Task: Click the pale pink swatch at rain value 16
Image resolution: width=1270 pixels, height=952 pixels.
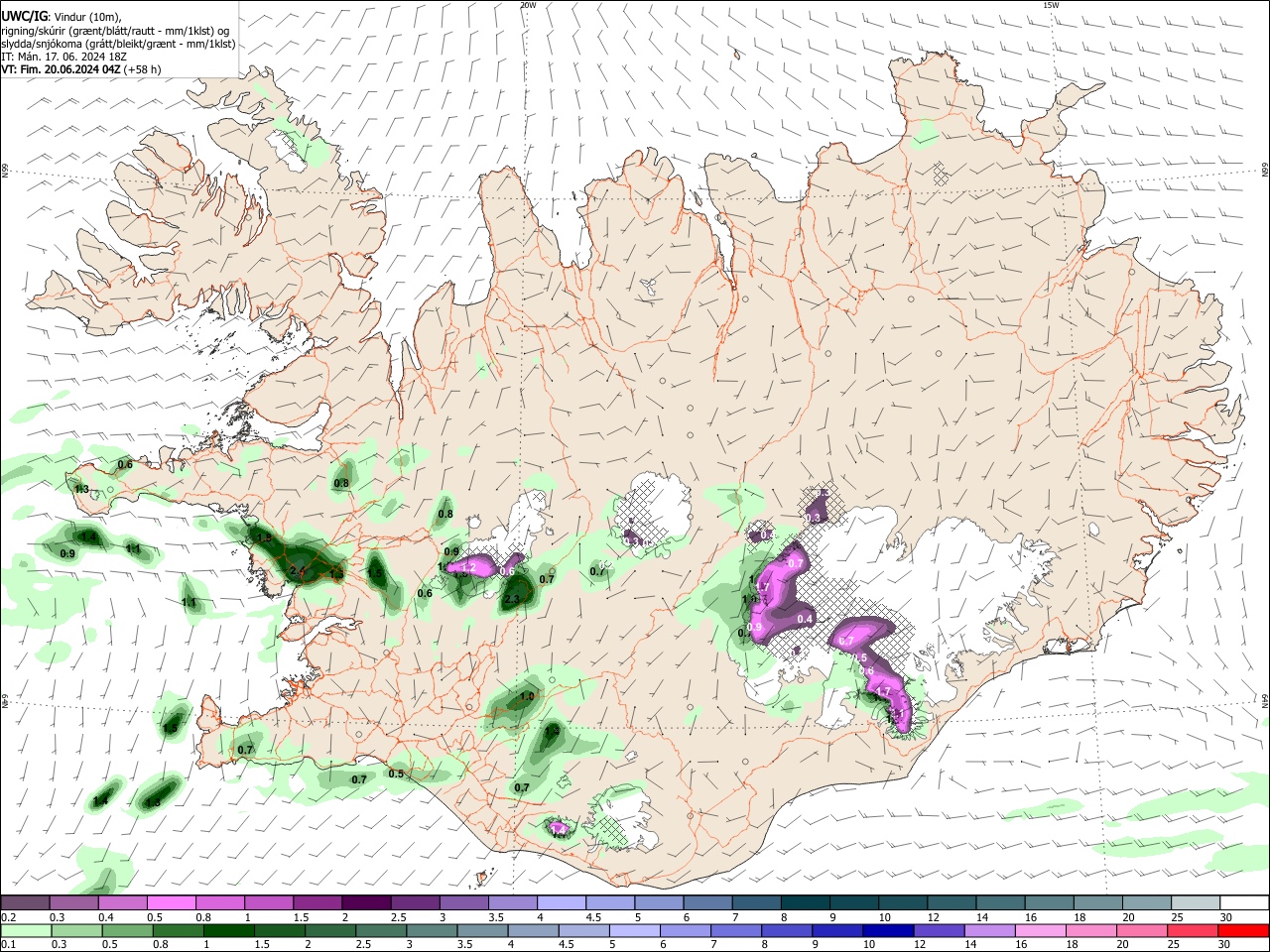Action: [1040, 930]
